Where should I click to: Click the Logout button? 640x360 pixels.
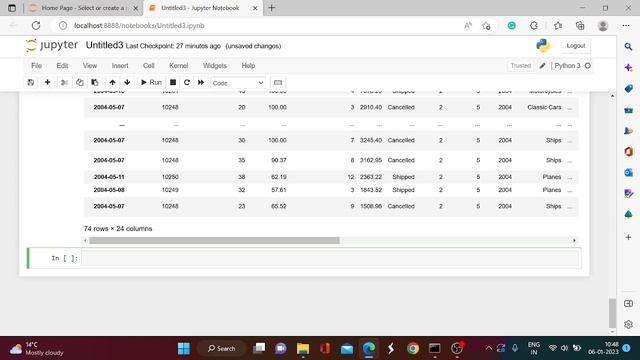tap(576, 46)
